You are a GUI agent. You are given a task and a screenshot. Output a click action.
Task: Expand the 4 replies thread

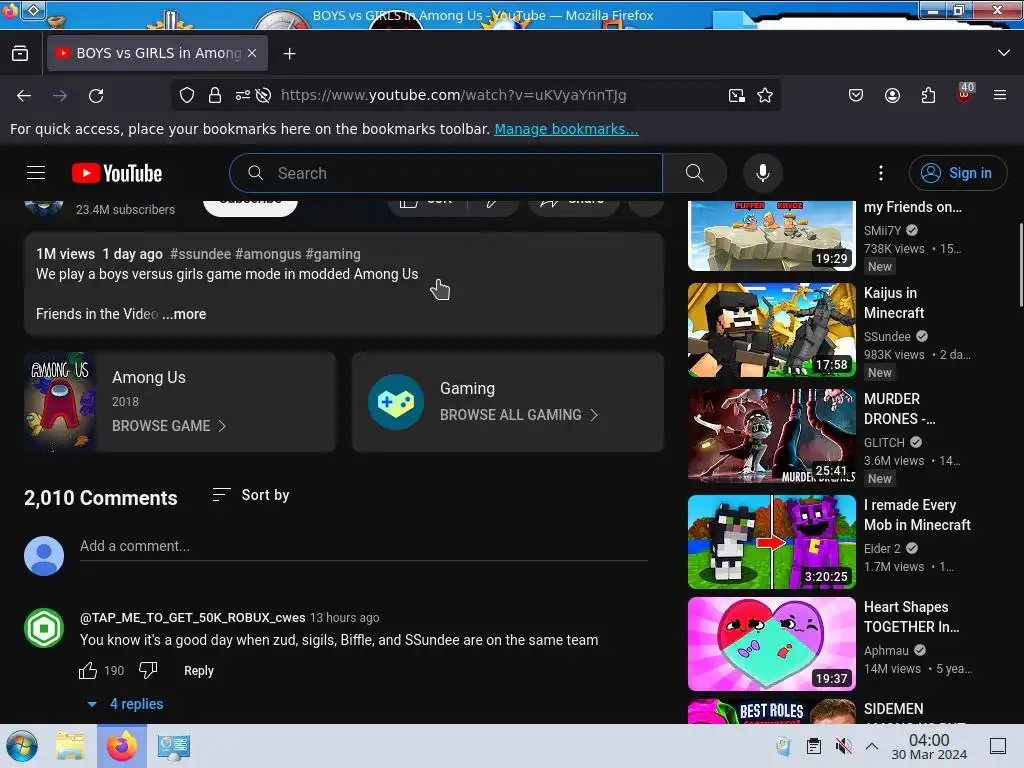(x=125, y=704)
